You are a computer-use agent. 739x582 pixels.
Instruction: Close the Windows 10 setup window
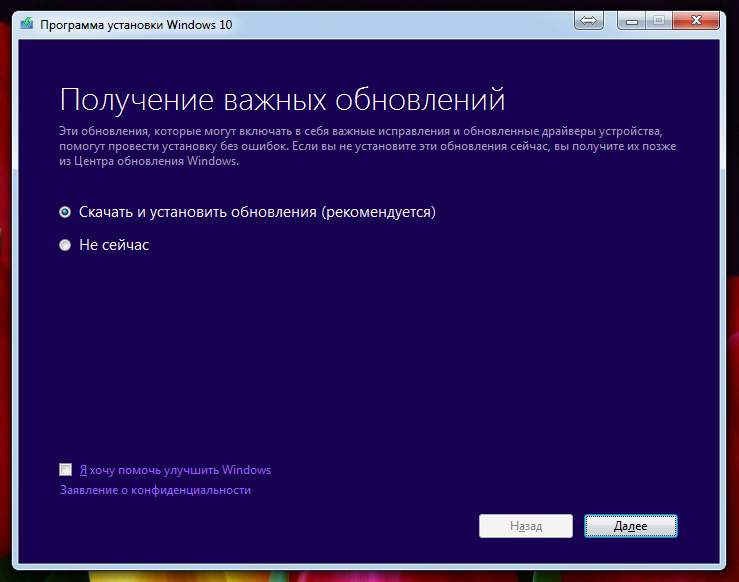click(x=696, y=21)
